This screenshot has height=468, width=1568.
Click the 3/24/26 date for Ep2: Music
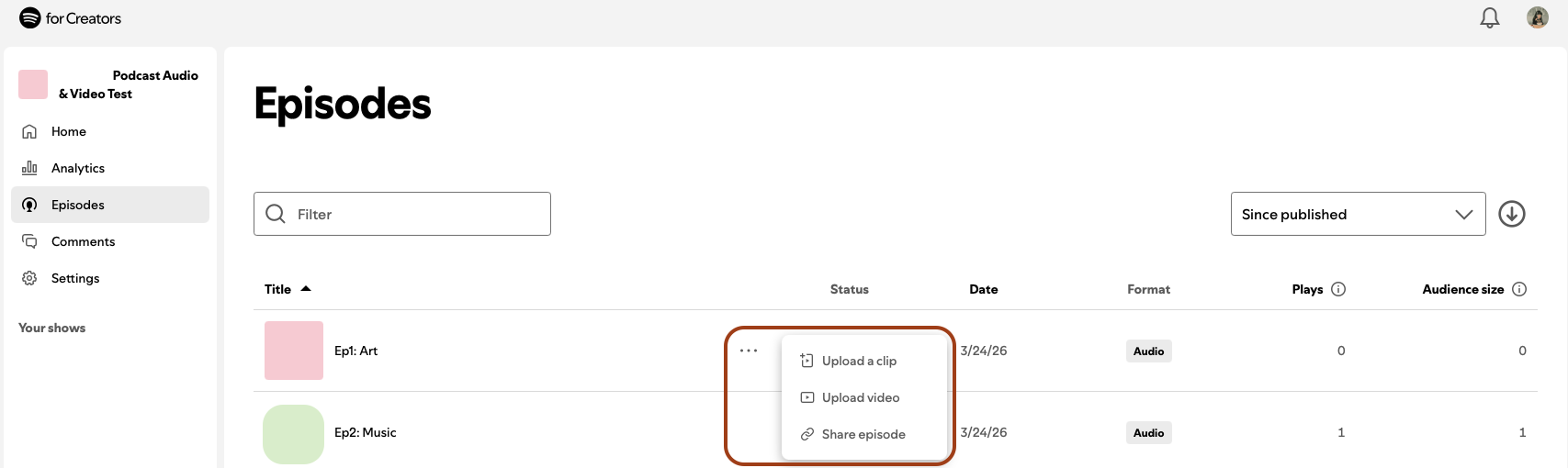point(984,432)
